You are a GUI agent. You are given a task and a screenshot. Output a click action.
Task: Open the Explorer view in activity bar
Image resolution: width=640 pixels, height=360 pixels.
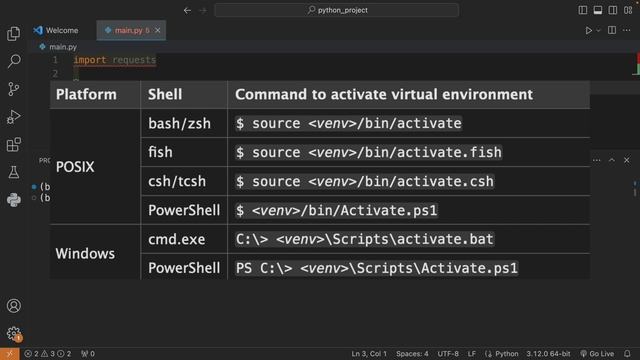13,33
